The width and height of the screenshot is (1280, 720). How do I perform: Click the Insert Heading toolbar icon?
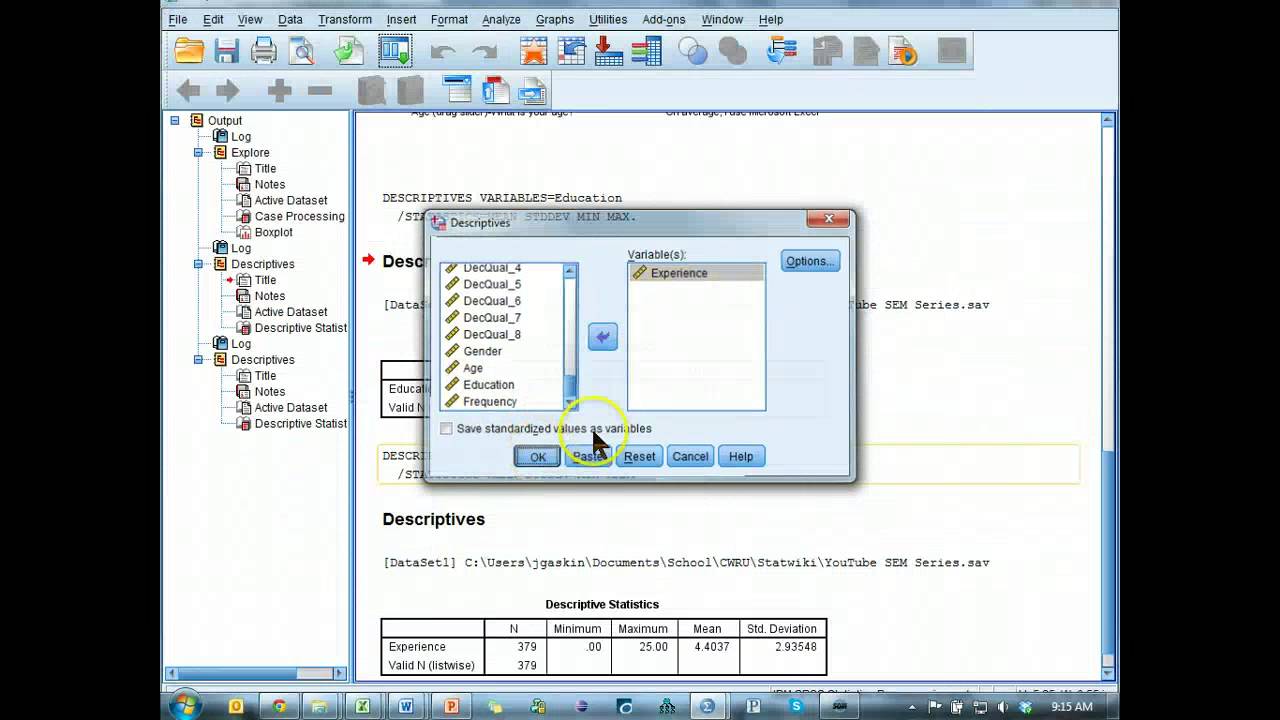click(x=457, y=90)
